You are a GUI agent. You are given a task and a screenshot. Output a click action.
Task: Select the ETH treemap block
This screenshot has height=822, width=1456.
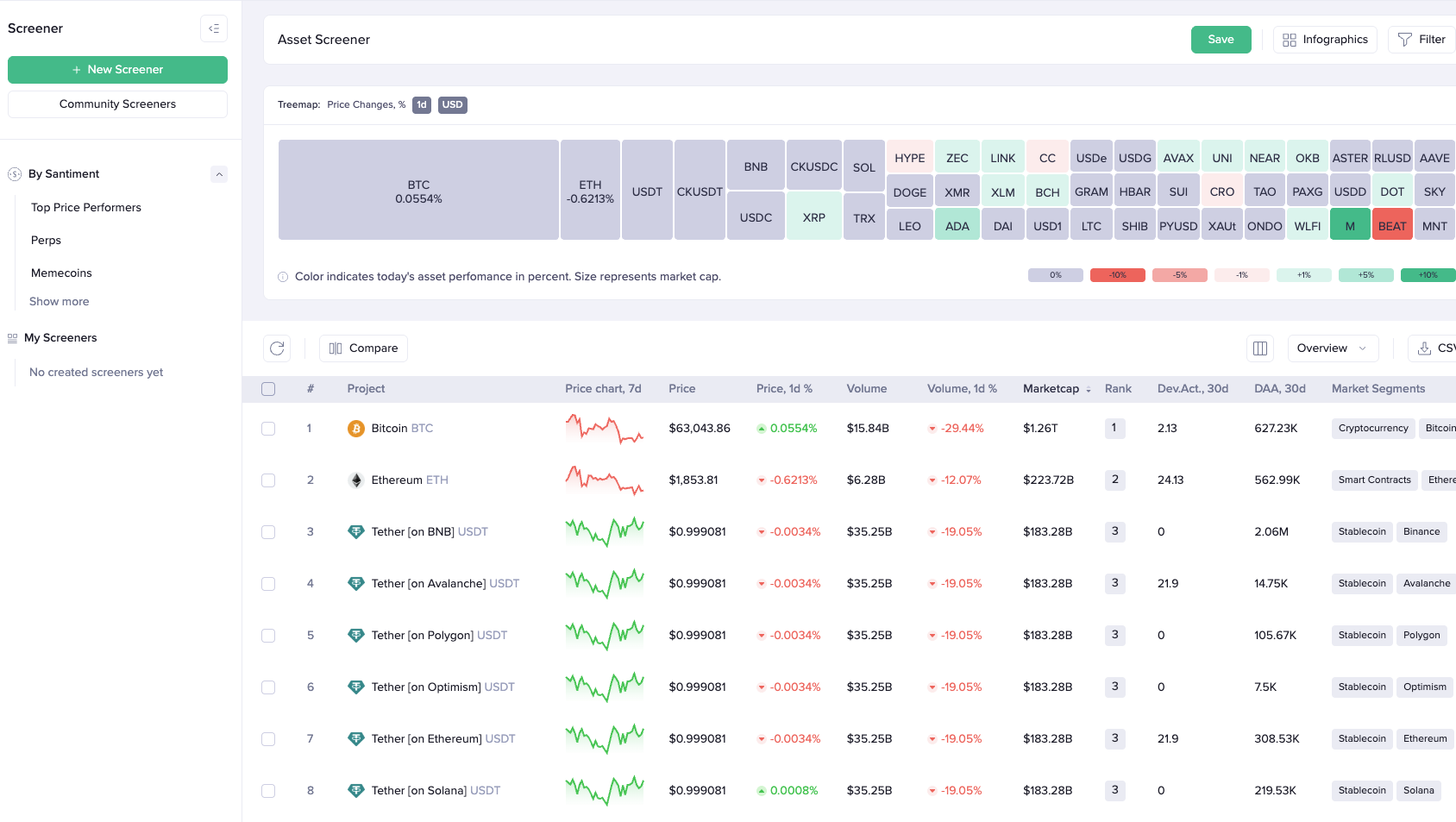pos(590,190)
